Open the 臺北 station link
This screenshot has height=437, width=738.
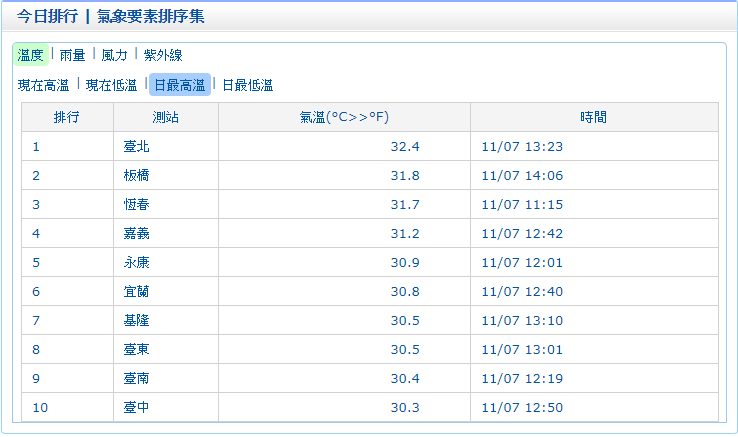pyautogui.click(x=136, y=146)
